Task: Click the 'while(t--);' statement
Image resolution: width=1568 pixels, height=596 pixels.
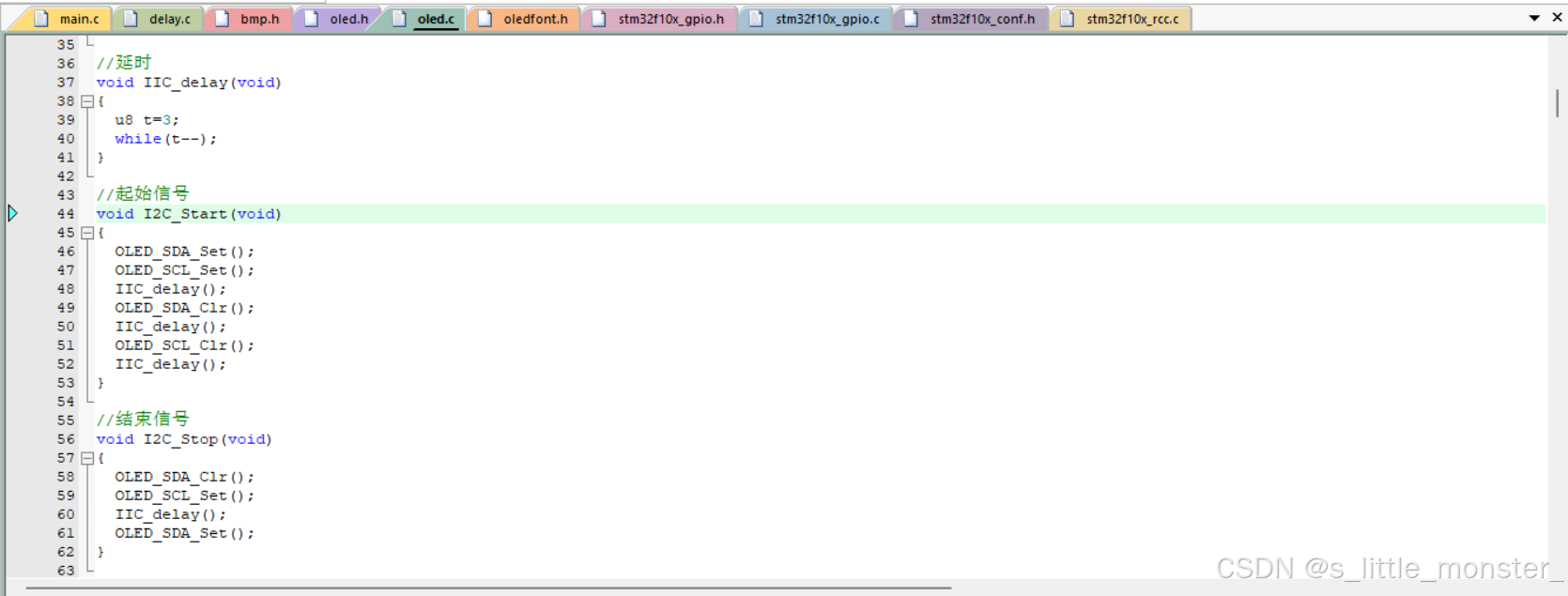Action: (165, 139)
